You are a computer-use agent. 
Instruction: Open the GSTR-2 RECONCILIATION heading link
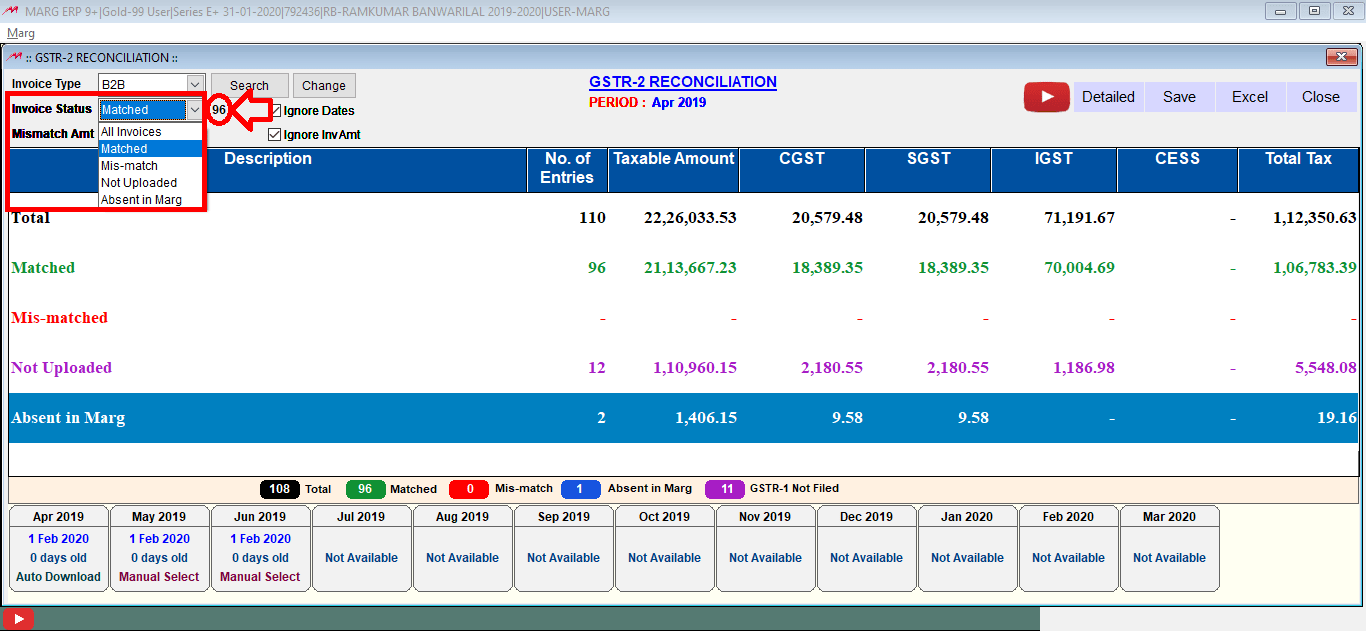pos(684,81)
